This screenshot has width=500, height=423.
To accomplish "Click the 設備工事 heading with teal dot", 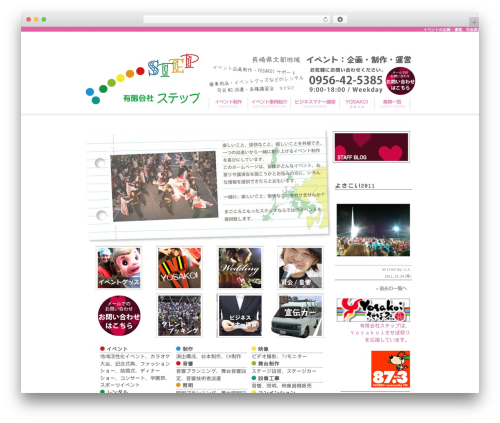I will point(265,378).
